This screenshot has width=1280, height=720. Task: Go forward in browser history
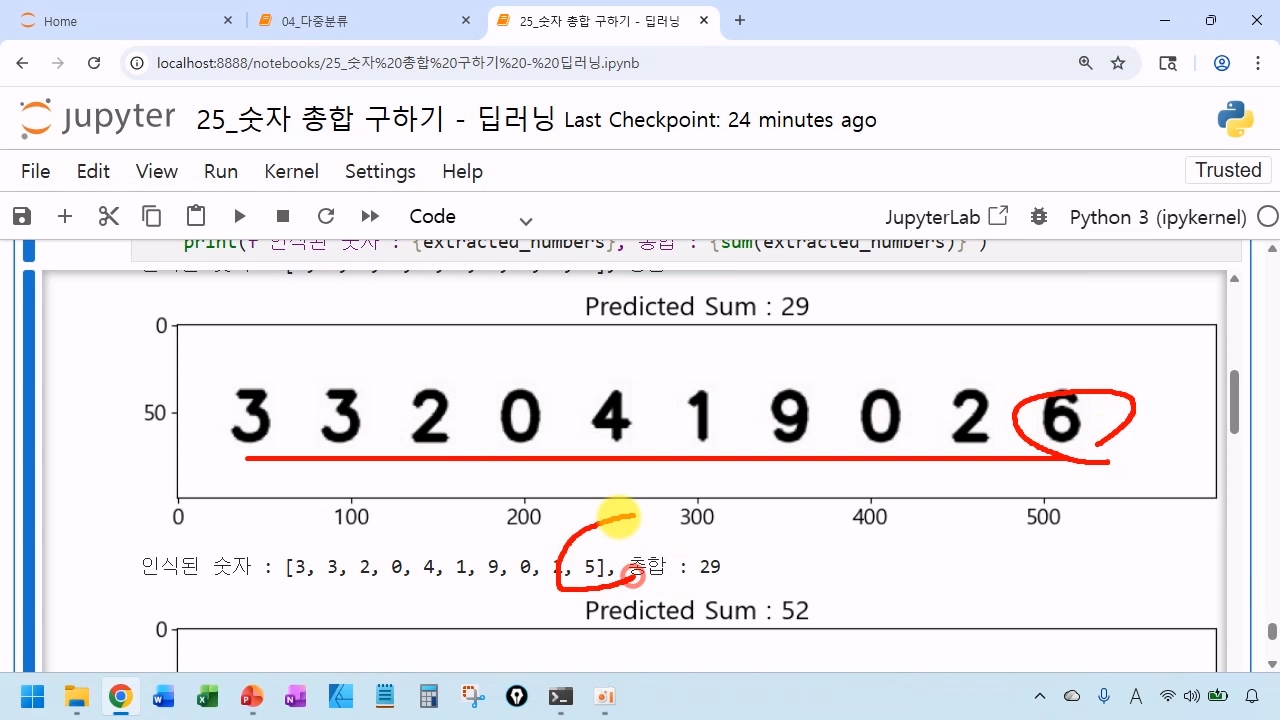tap(58, 63)
